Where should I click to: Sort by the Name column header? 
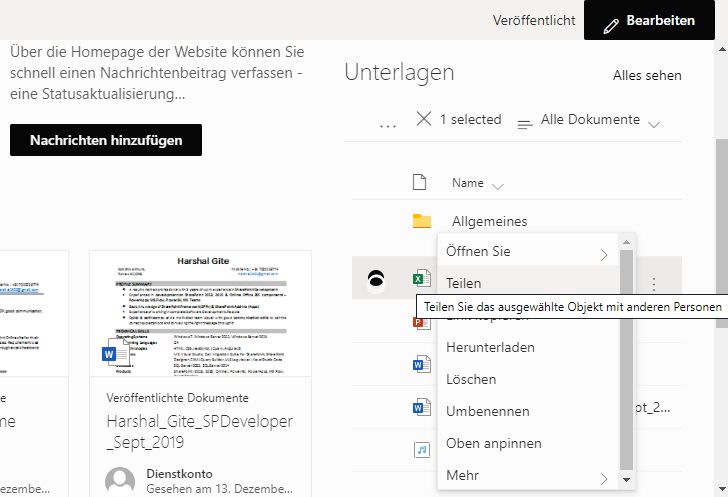click(x=477, y=183)
